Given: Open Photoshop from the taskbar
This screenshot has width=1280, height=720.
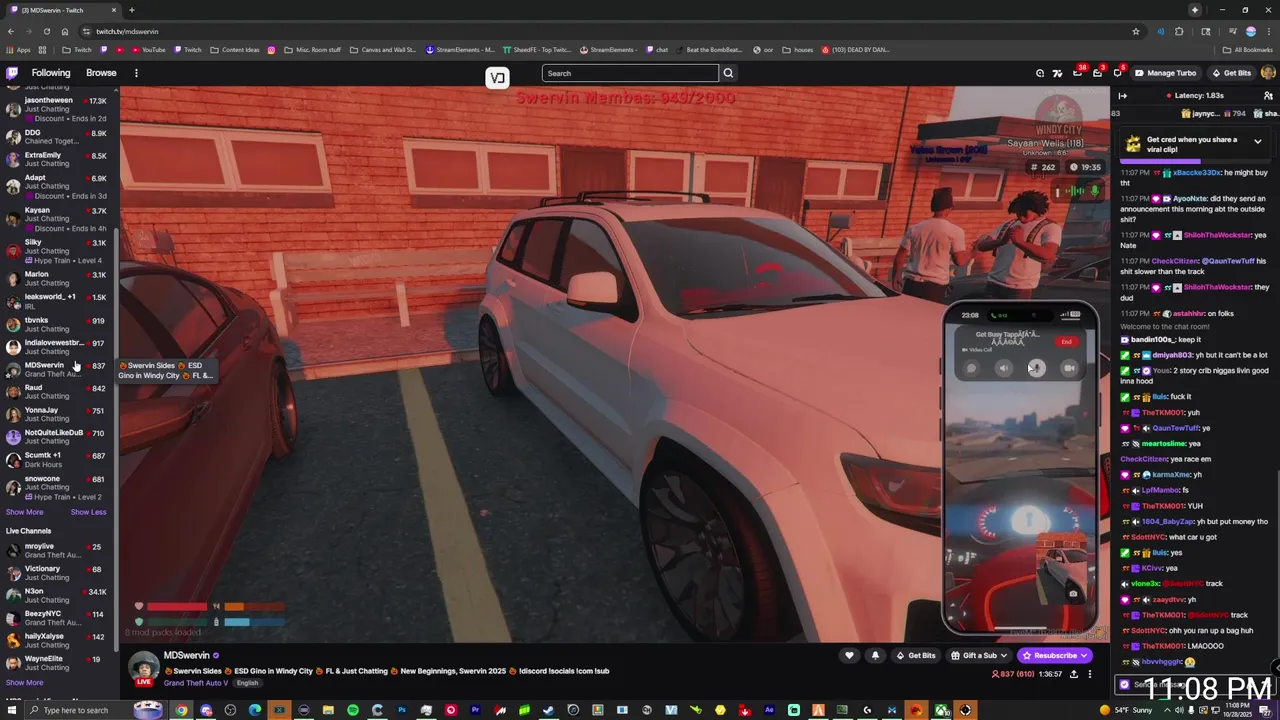Looking at the screenshot, I should click(x=402, y=710).
